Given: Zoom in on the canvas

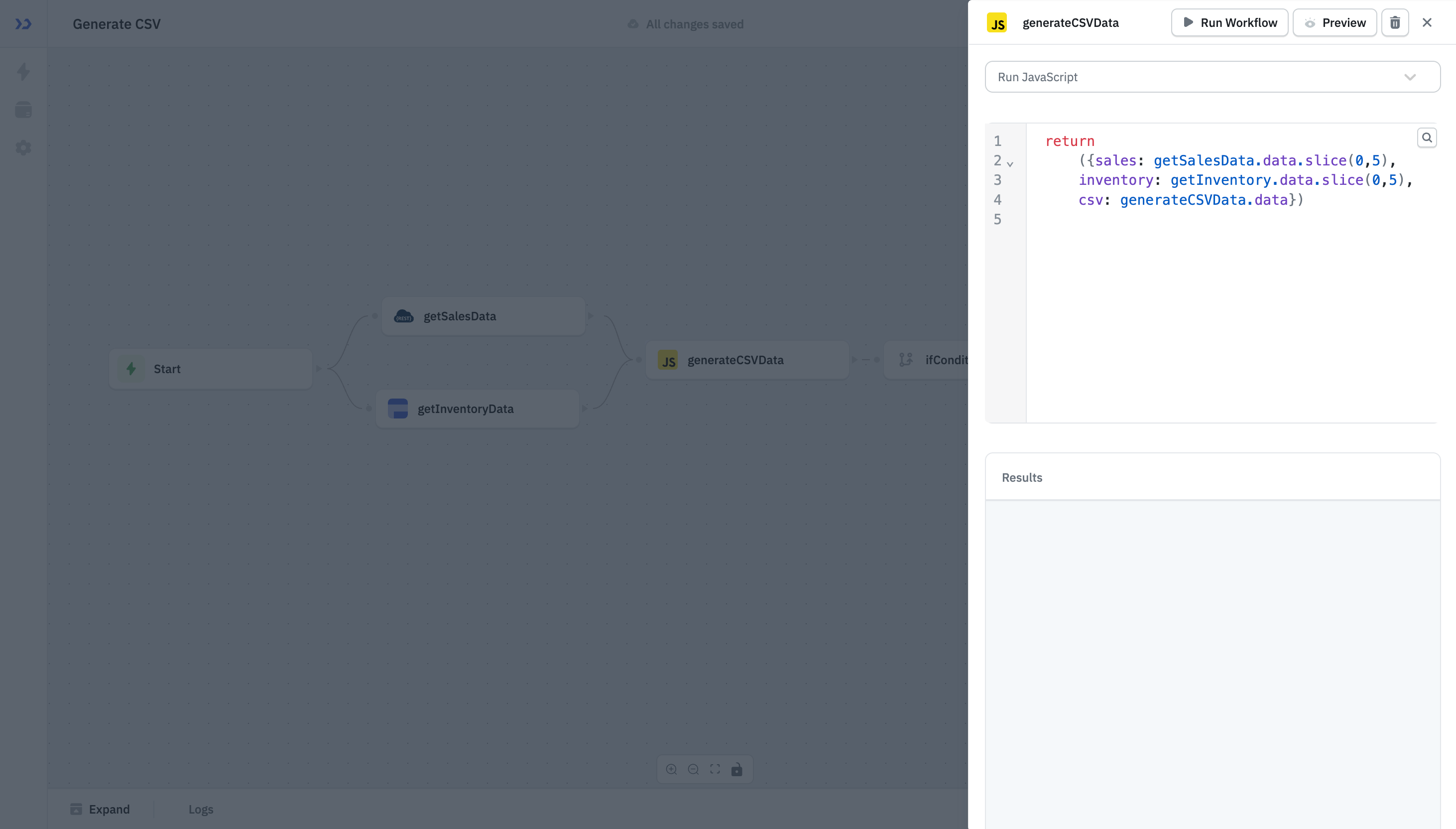Looking at the screenshot, I should (671, 769).
